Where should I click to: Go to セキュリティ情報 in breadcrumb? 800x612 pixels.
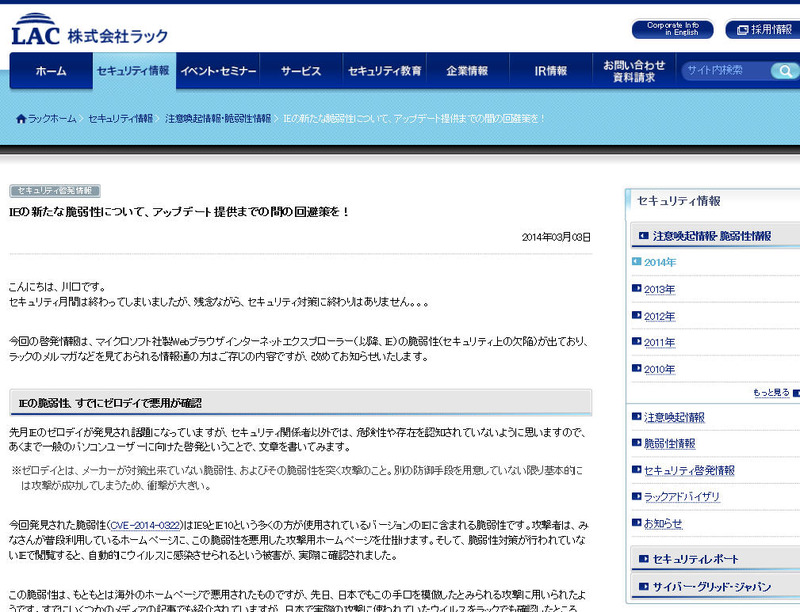pos(120,119)
